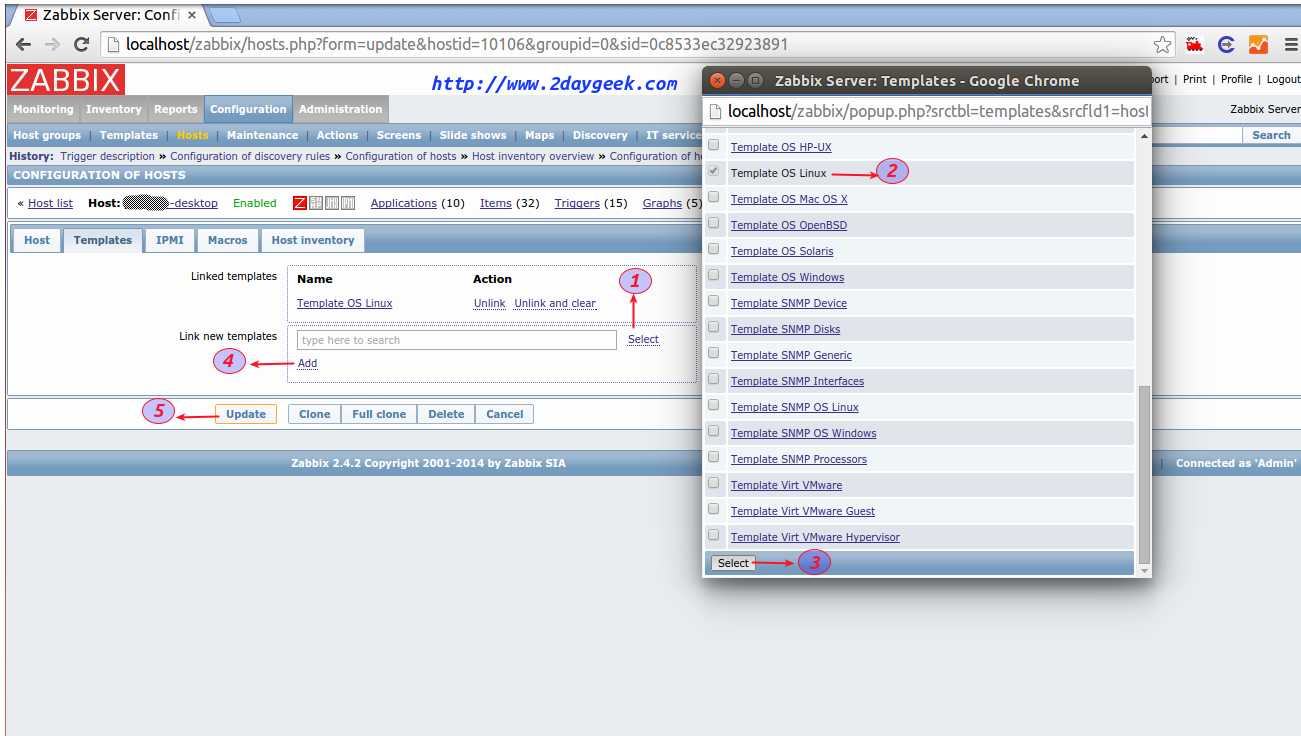Tick the Template OS Mac OS X checkbox
Screen dimensions: 1301x736
[x=714, y=198]
